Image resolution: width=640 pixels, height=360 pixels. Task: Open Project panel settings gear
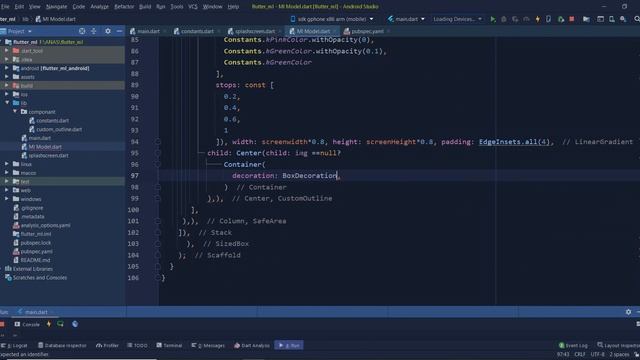point(108,31)
